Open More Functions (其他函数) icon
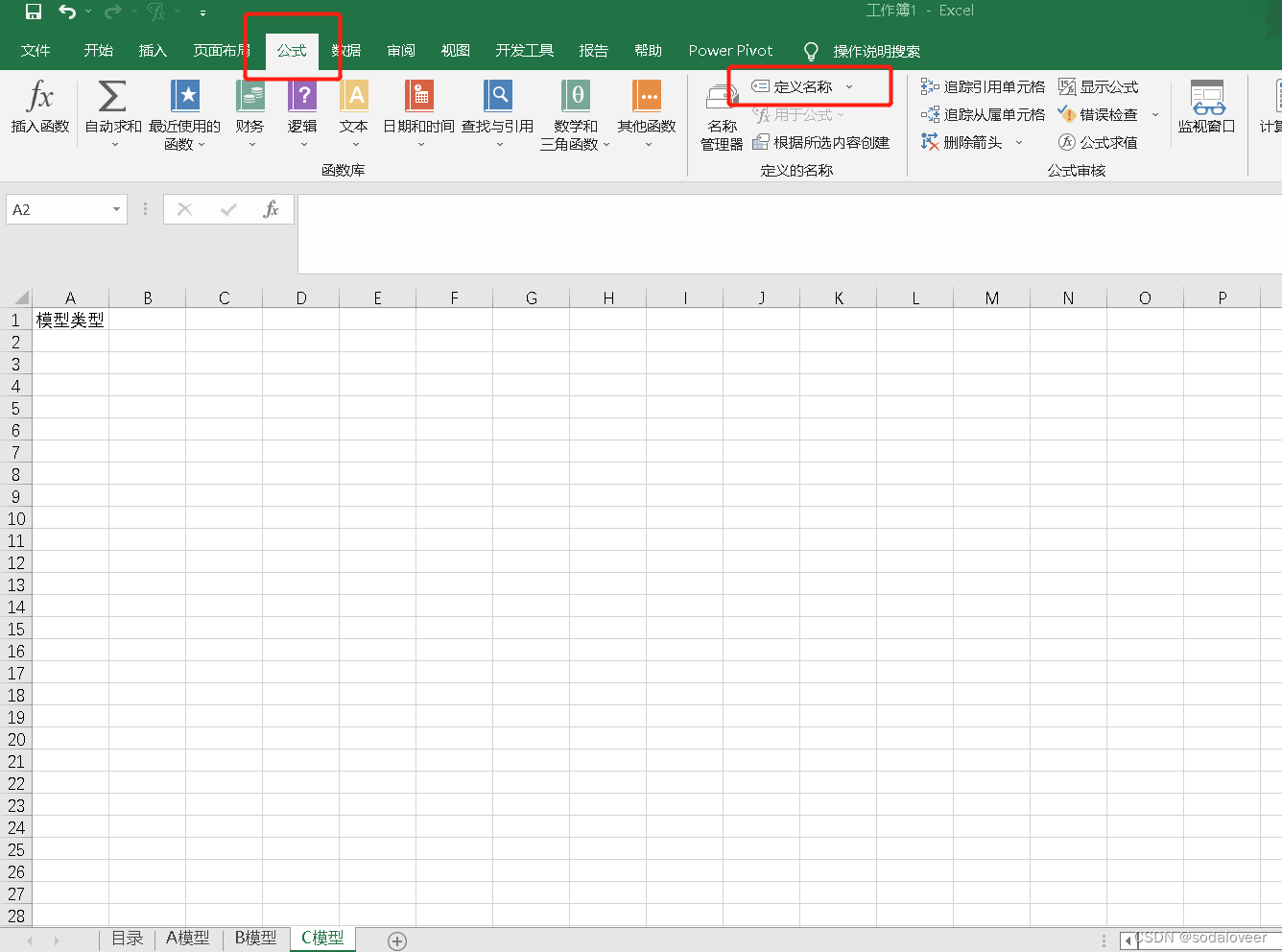The height and width of the screenshot is (952, 1282). point(648,96)
